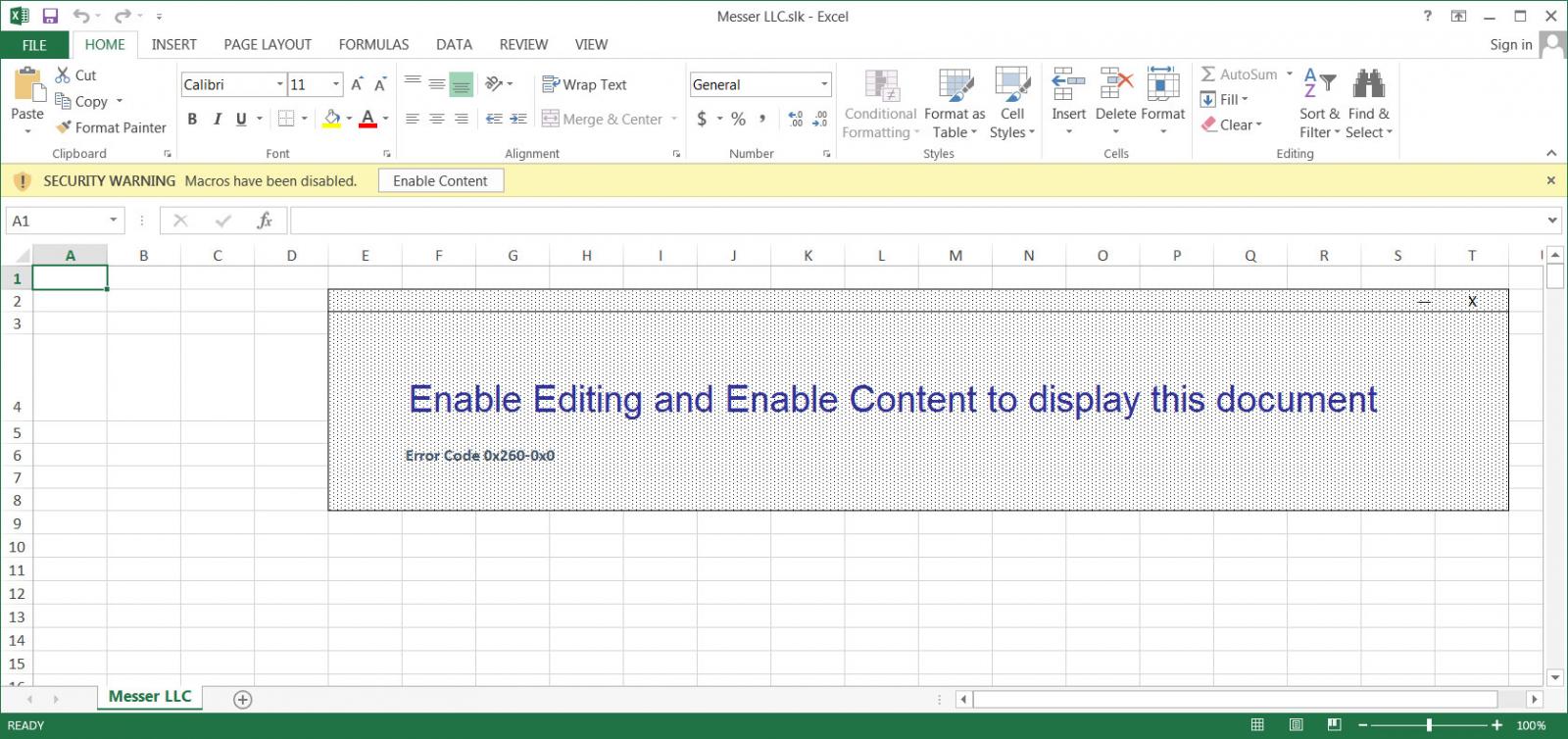The image size is (1568, 739).
Task: Save the workbook with the floppy disk icon
Action: 50,16
